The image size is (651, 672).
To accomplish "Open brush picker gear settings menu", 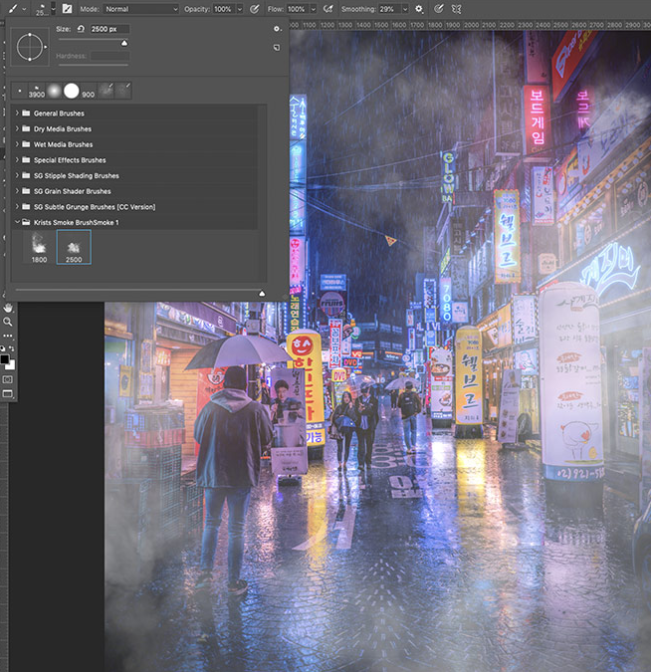I will (x=277, y=29).
